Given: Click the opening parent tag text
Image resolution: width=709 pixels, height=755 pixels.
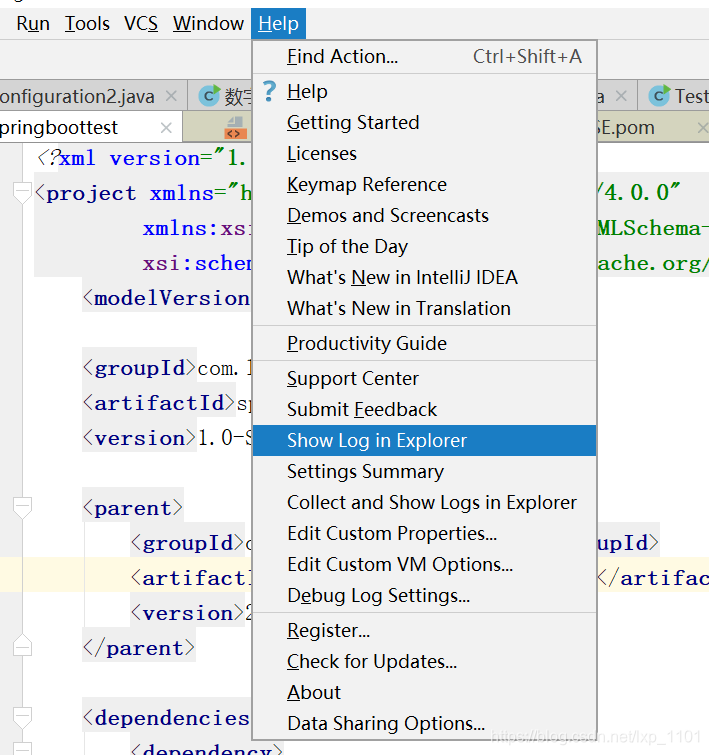Looking at the screenshot, I should [132, 508].
